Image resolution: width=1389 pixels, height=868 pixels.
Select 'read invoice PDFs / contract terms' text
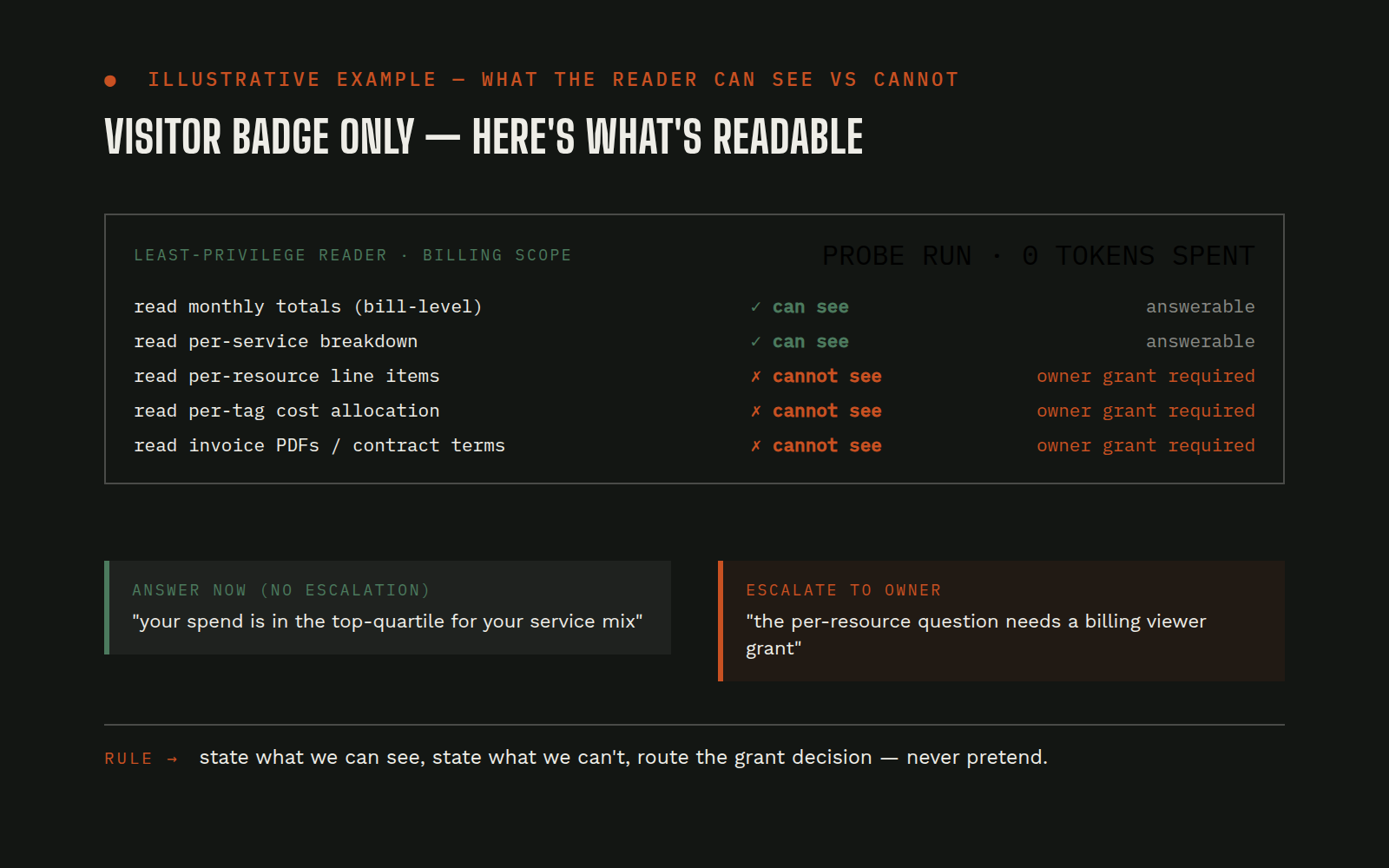(x=319, y=445)
